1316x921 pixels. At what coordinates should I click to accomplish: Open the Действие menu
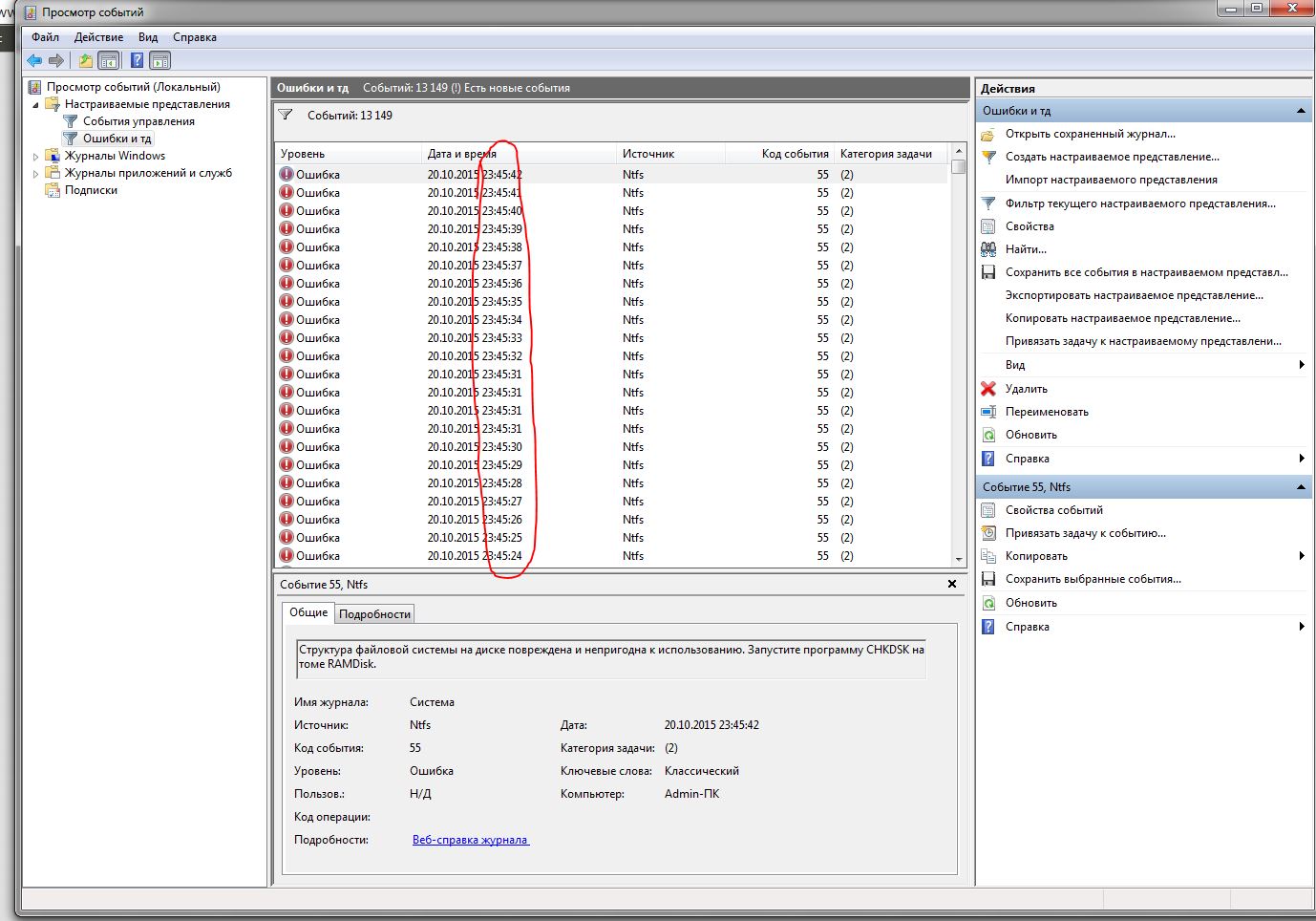point(98,37)
